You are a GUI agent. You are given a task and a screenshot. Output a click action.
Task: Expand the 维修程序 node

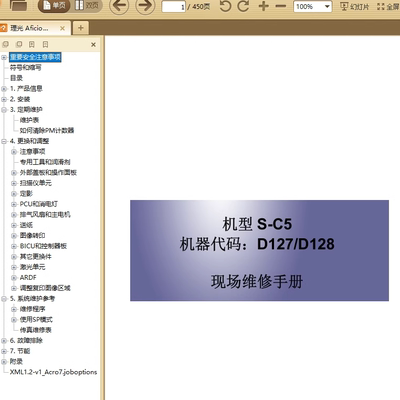point(14,309)
